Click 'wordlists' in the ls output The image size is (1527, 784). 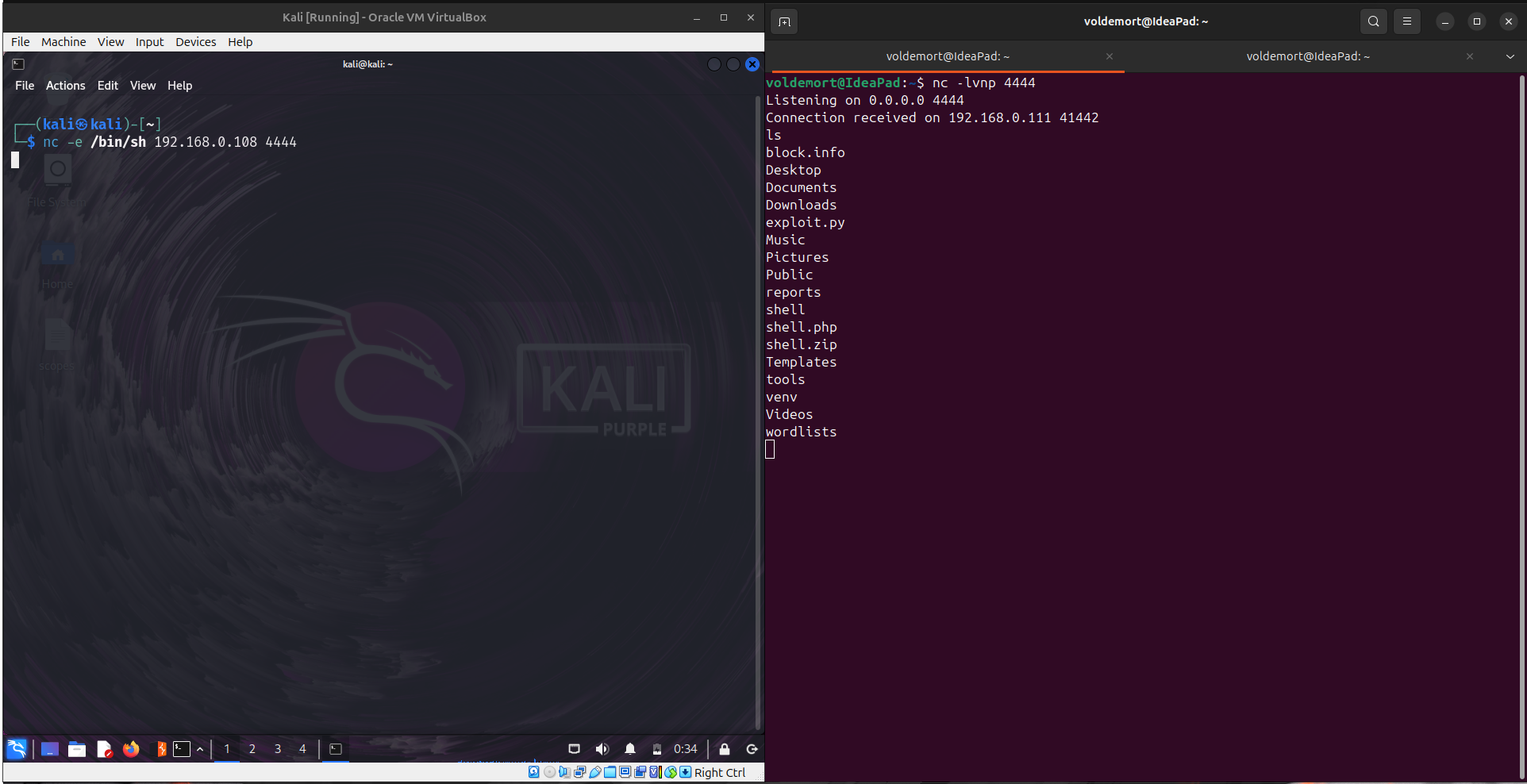(x=801, y=432)
